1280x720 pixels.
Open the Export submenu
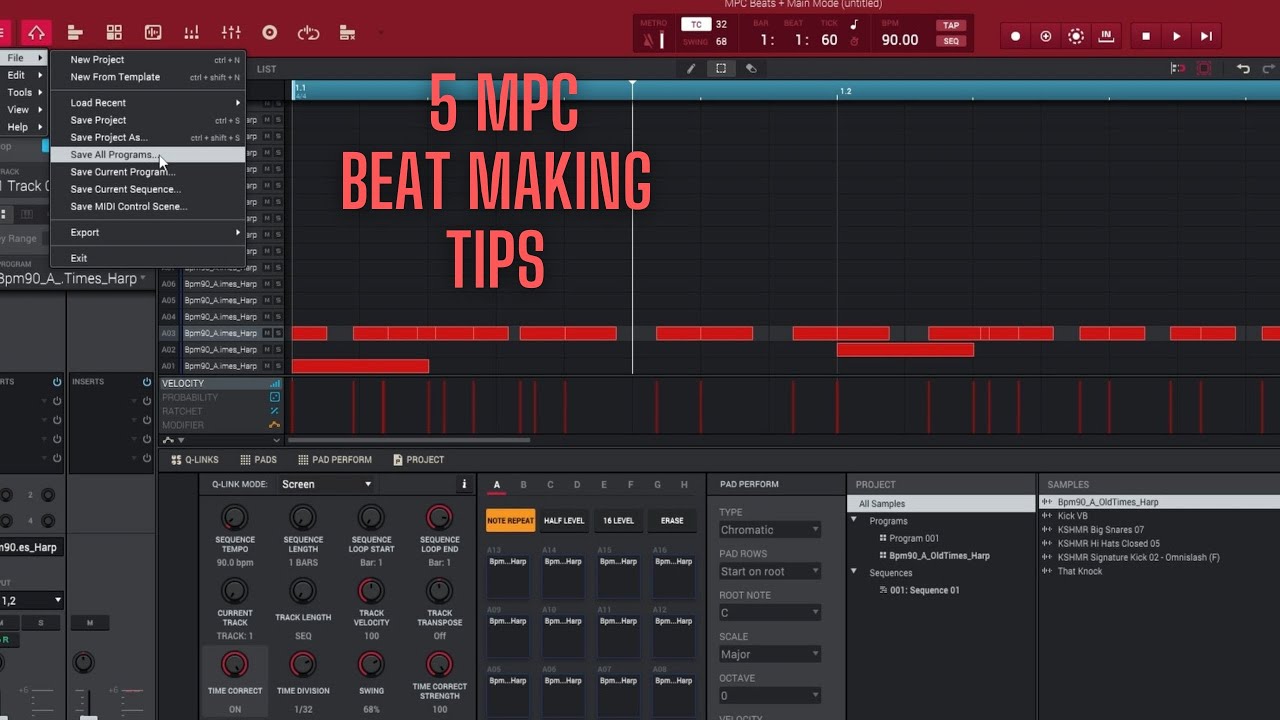(147, 233)
